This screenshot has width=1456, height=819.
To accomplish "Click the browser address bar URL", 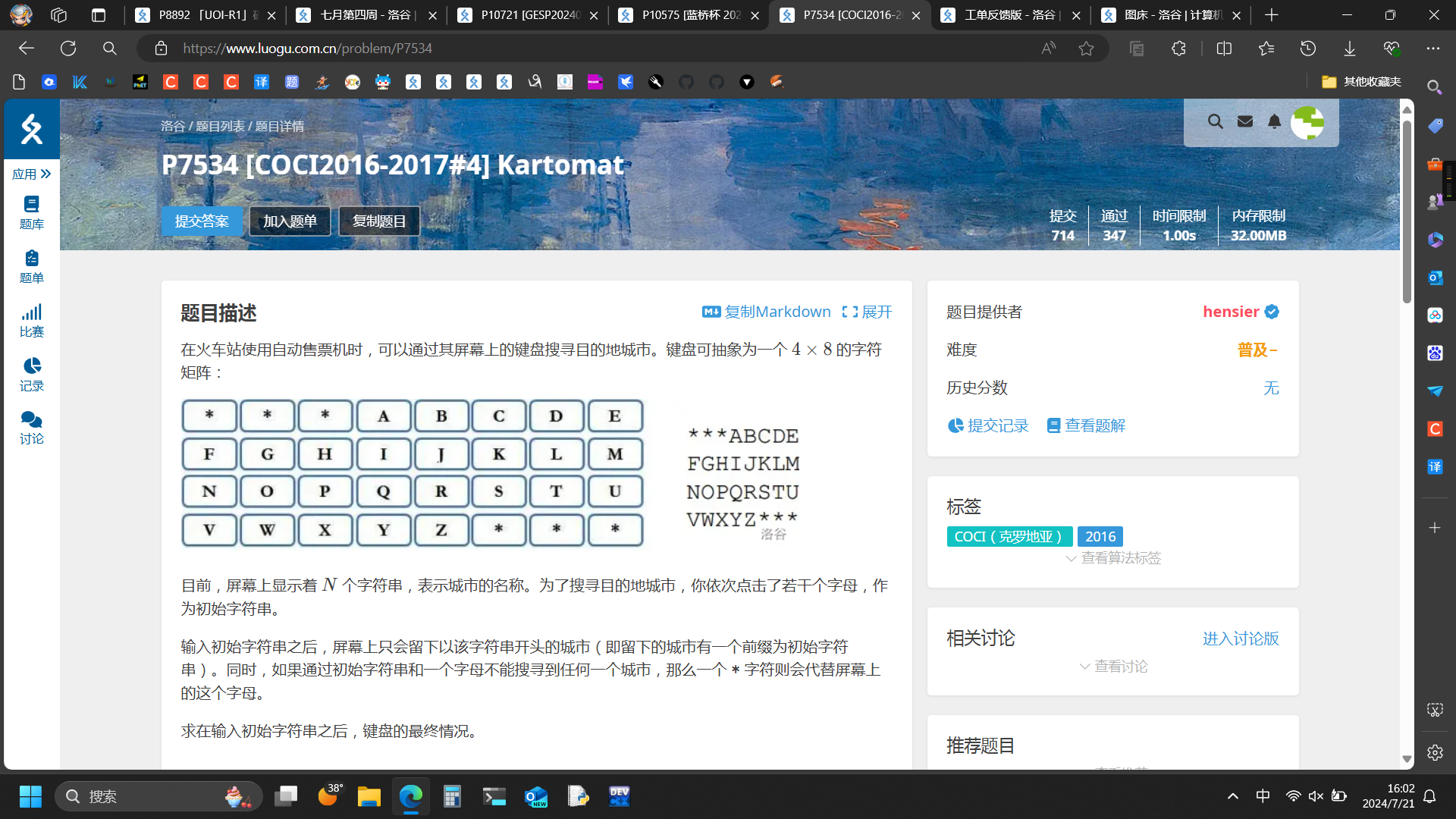I will click(307, 49).
